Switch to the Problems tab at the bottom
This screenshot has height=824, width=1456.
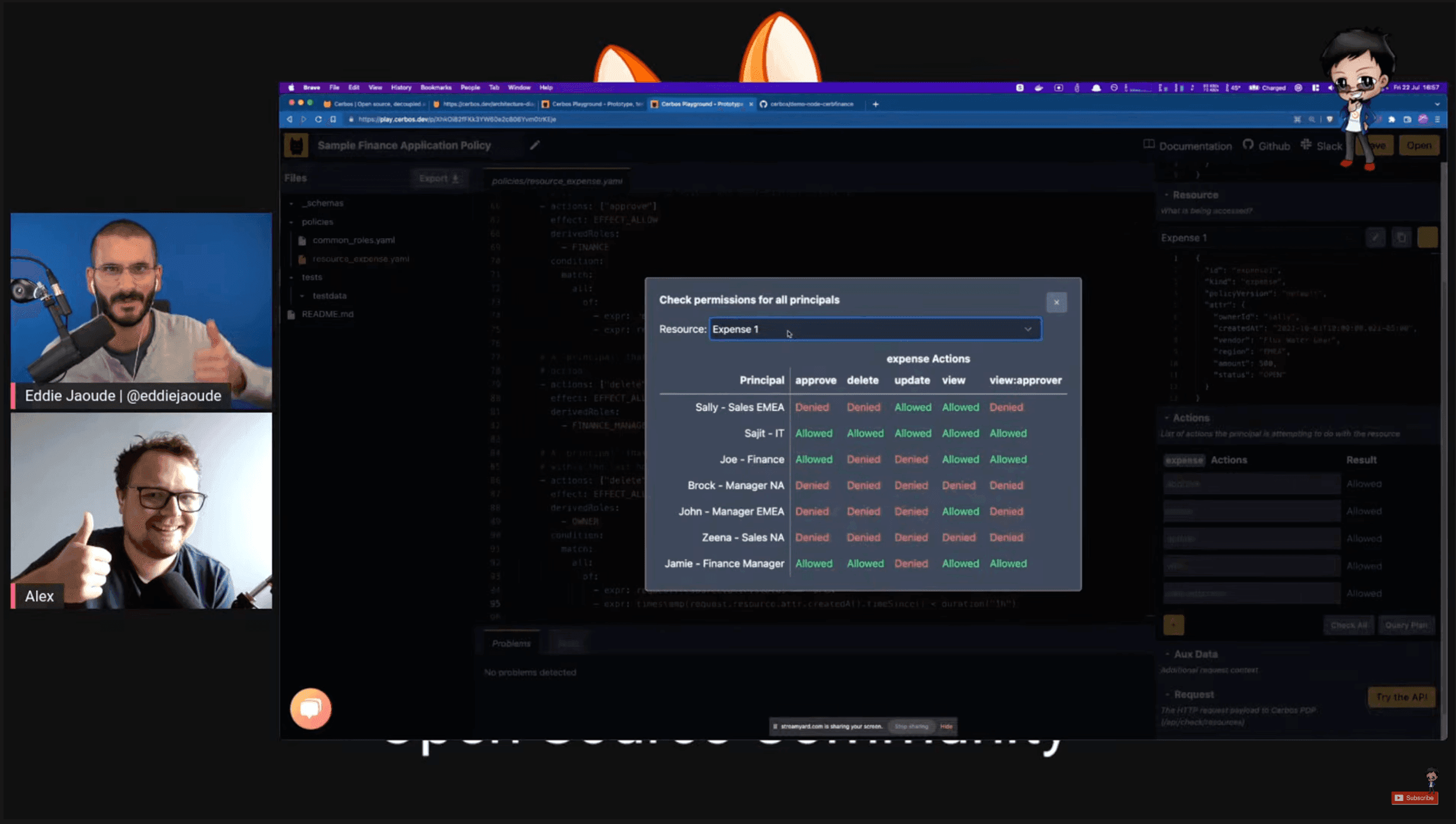pos(510,642)
